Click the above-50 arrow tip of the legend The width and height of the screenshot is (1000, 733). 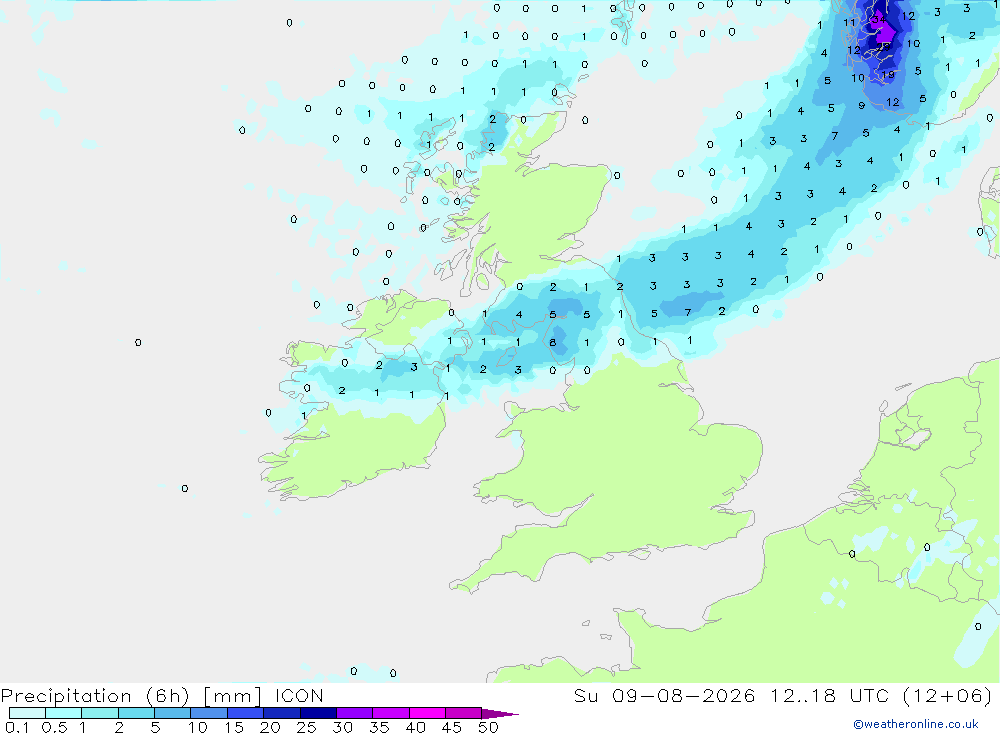(500, 713)
